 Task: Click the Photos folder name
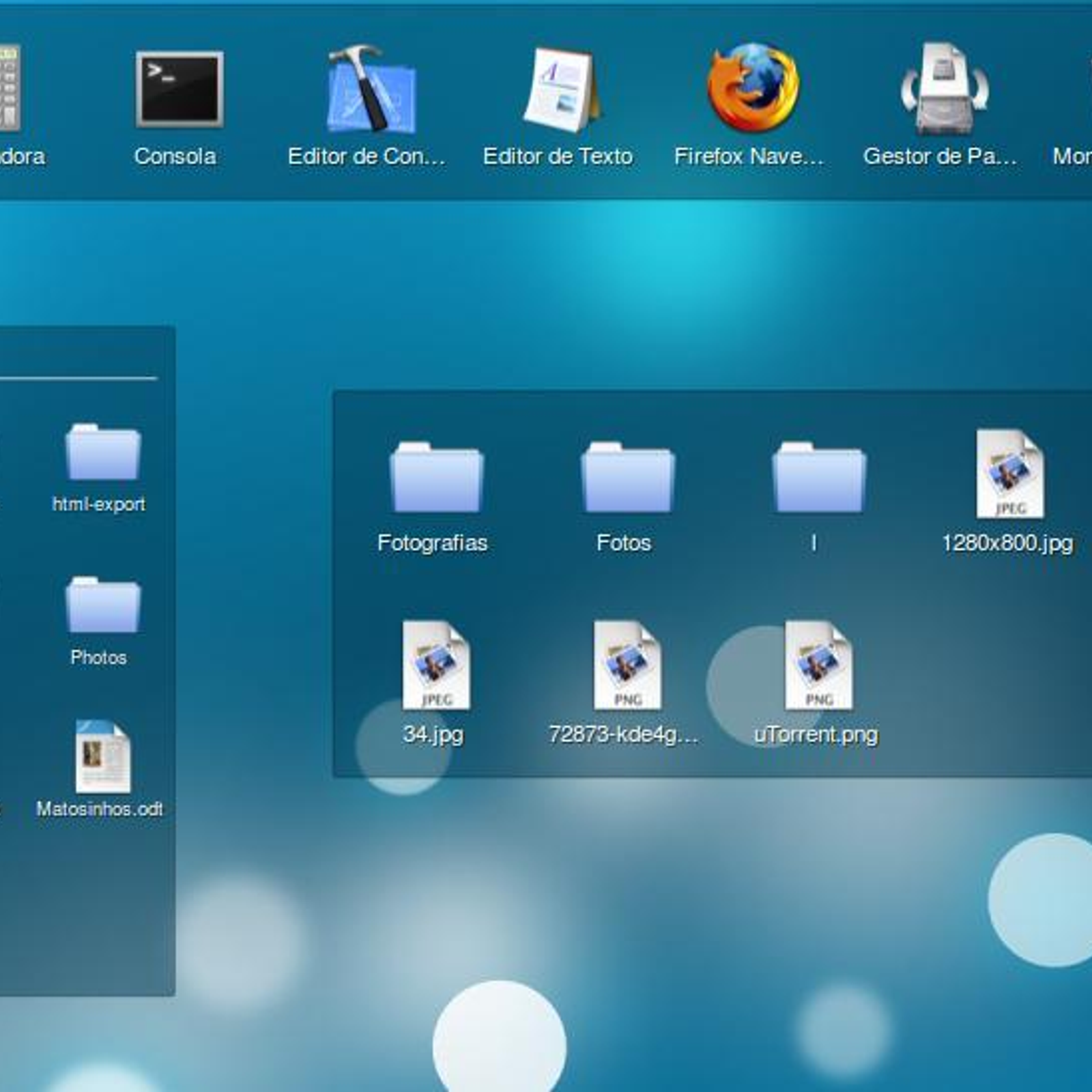98,657
